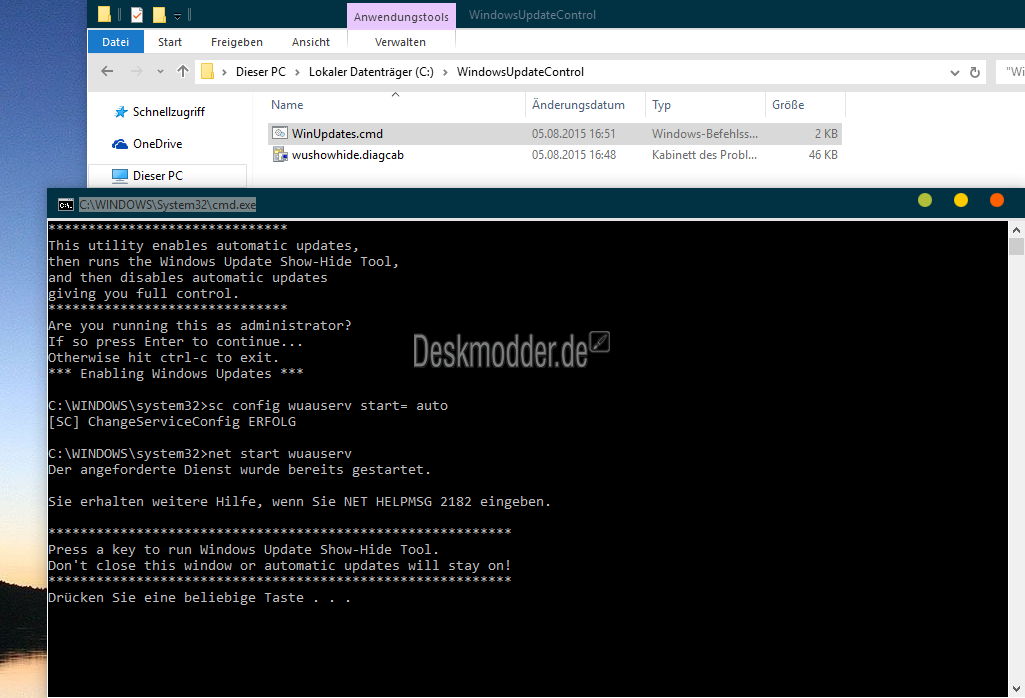Go up one folder level
This screenshot has height=698, width=1025.
pyautogui.click(x=182, y=72)
